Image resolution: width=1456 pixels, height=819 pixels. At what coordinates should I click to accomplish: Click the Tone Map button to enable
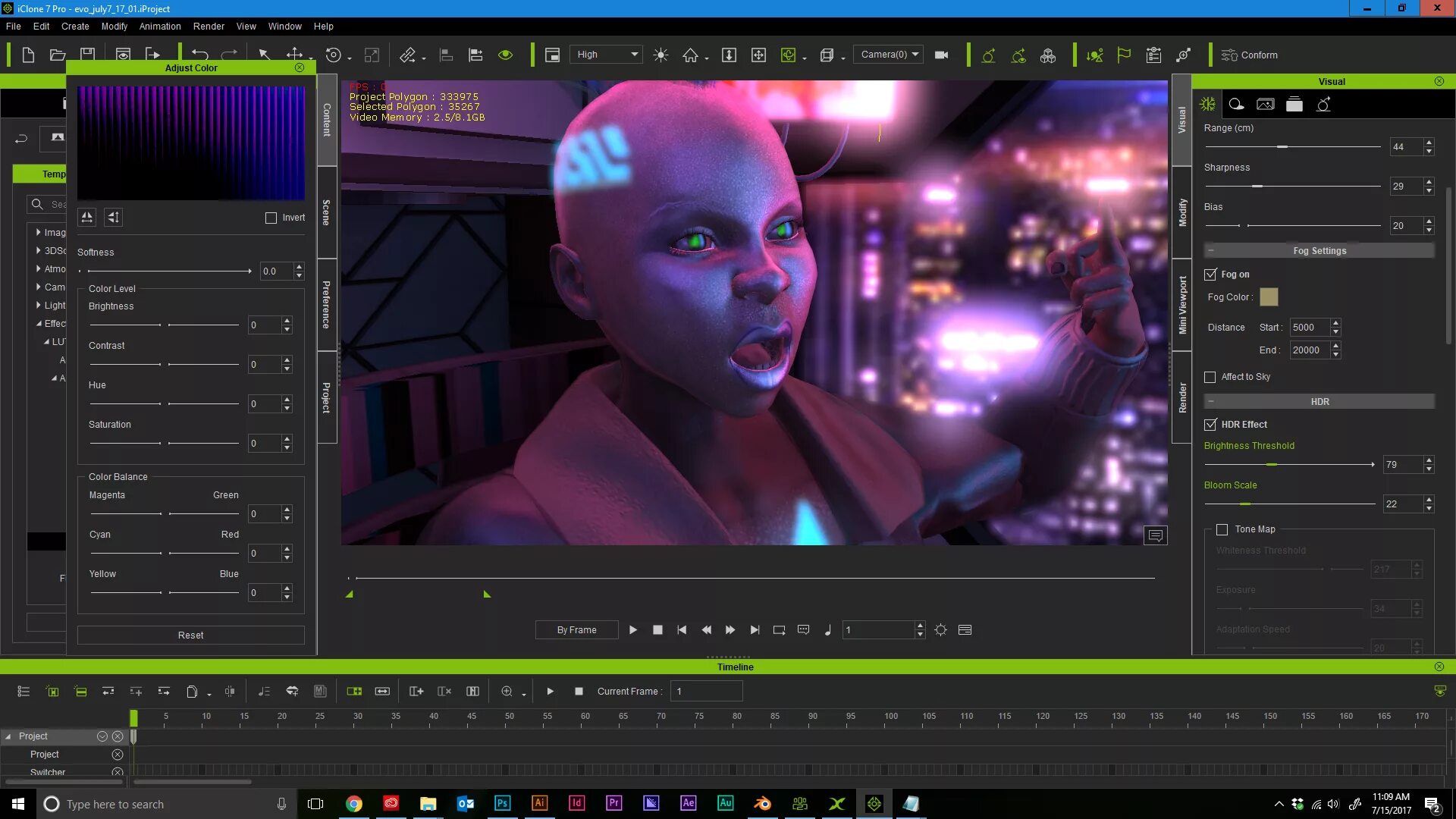(1223, 528)
